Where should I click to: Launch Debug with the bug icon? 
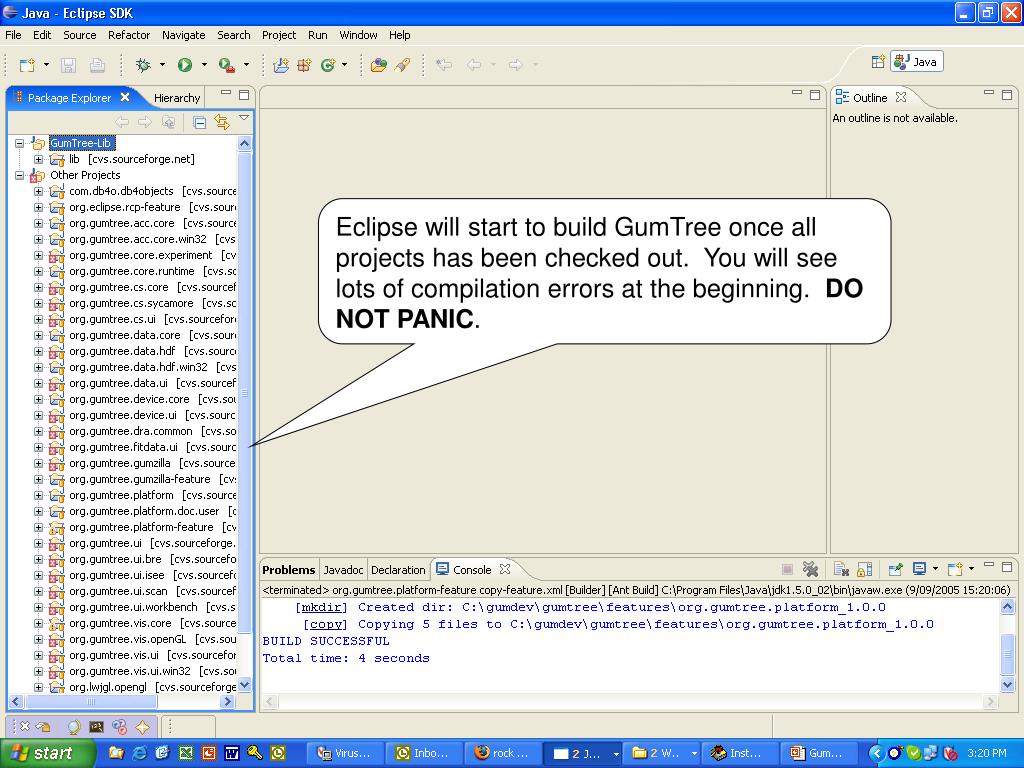[x=142, y=65]
